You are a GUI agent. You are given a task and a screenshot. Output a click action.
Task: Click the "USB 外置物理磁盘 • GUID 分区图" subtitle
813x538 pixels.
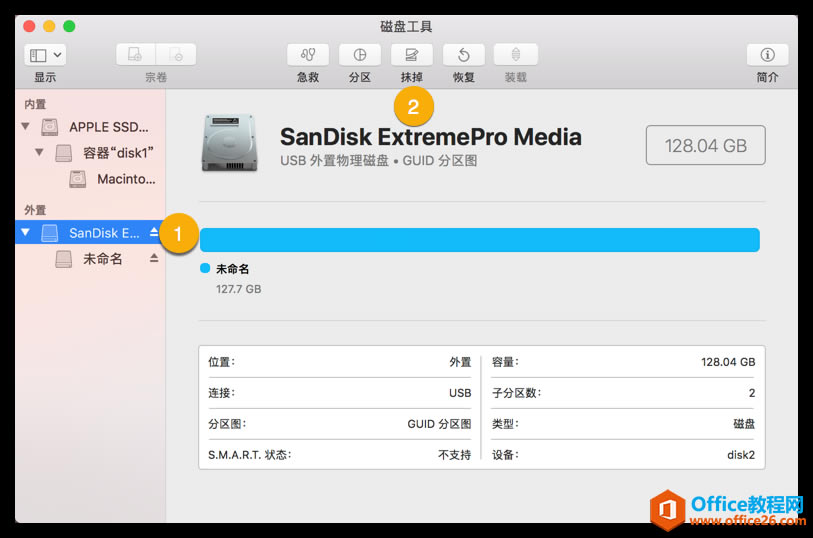point(379,161)
